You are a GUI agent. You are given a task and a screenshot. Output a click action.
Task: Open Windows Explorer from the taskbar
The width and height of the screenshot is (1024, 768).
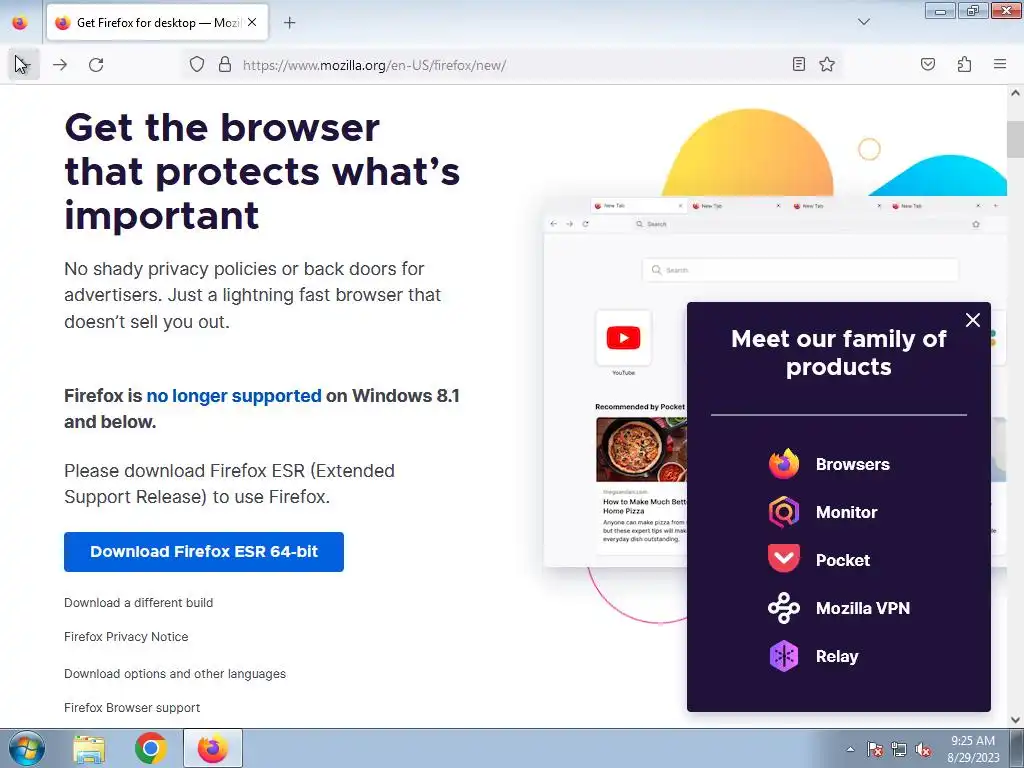click(89, 749)
